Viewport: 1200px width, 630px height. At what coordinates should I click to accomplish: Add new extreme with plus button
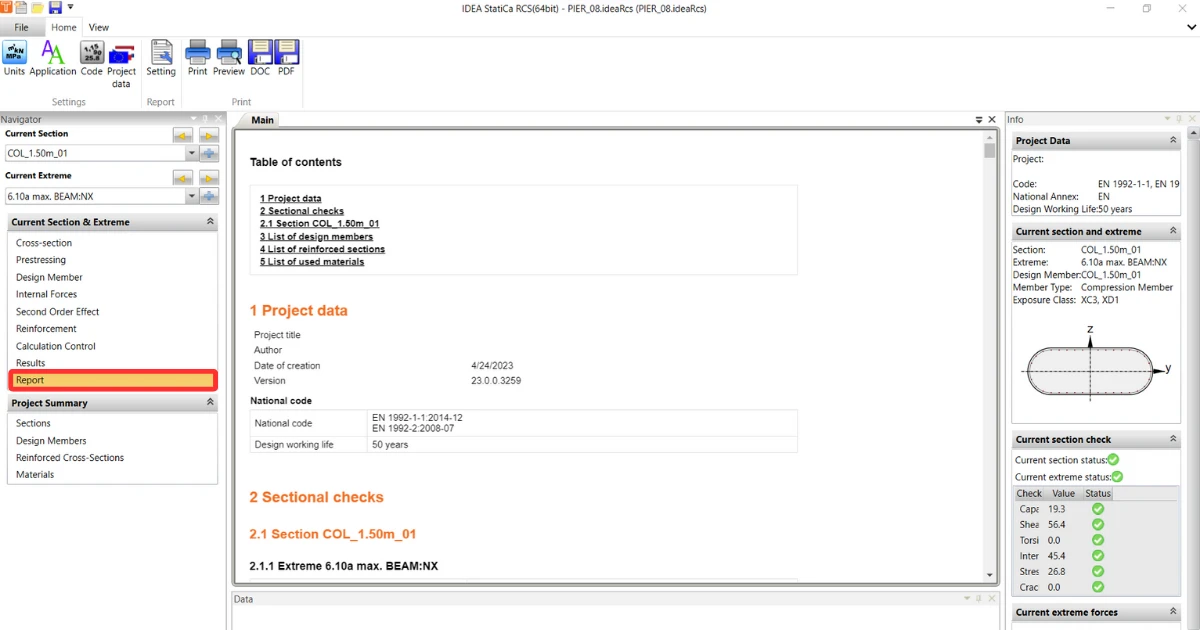(209, 196)
